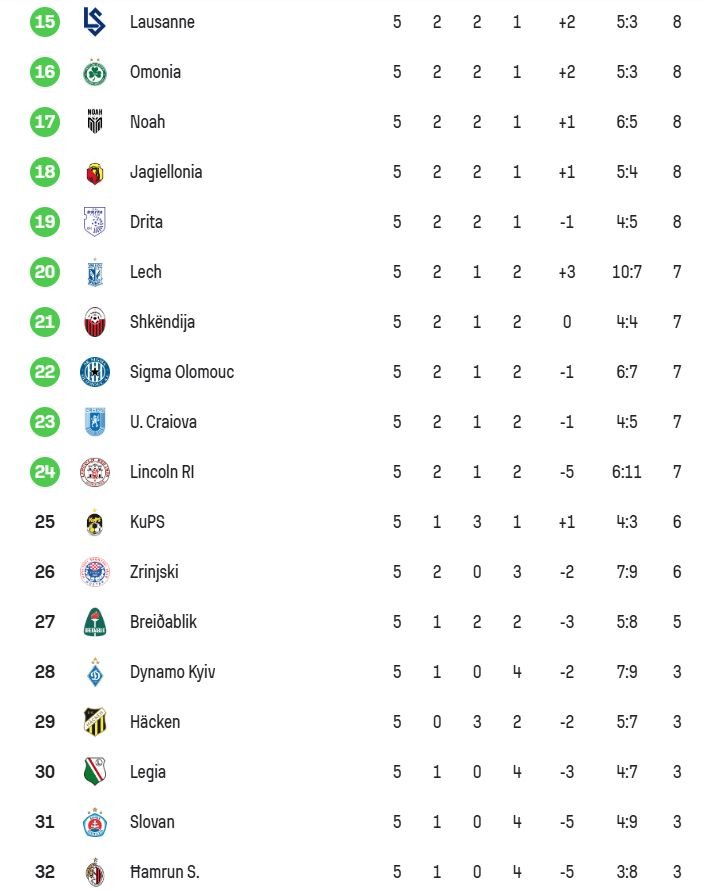Click the Häcken yellow-black crest
Screen dimensions: 707x890
95,722
